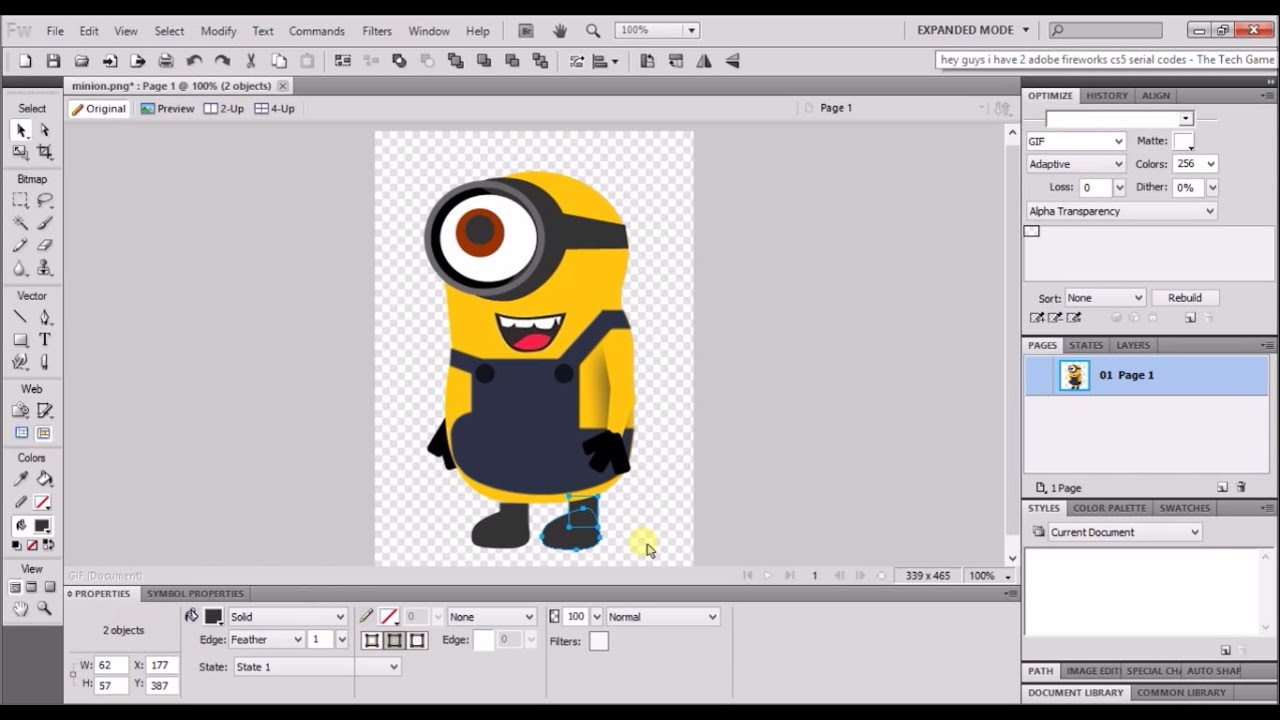
Task: Select the Subselection tool
Action: click(x=44, y=130)
